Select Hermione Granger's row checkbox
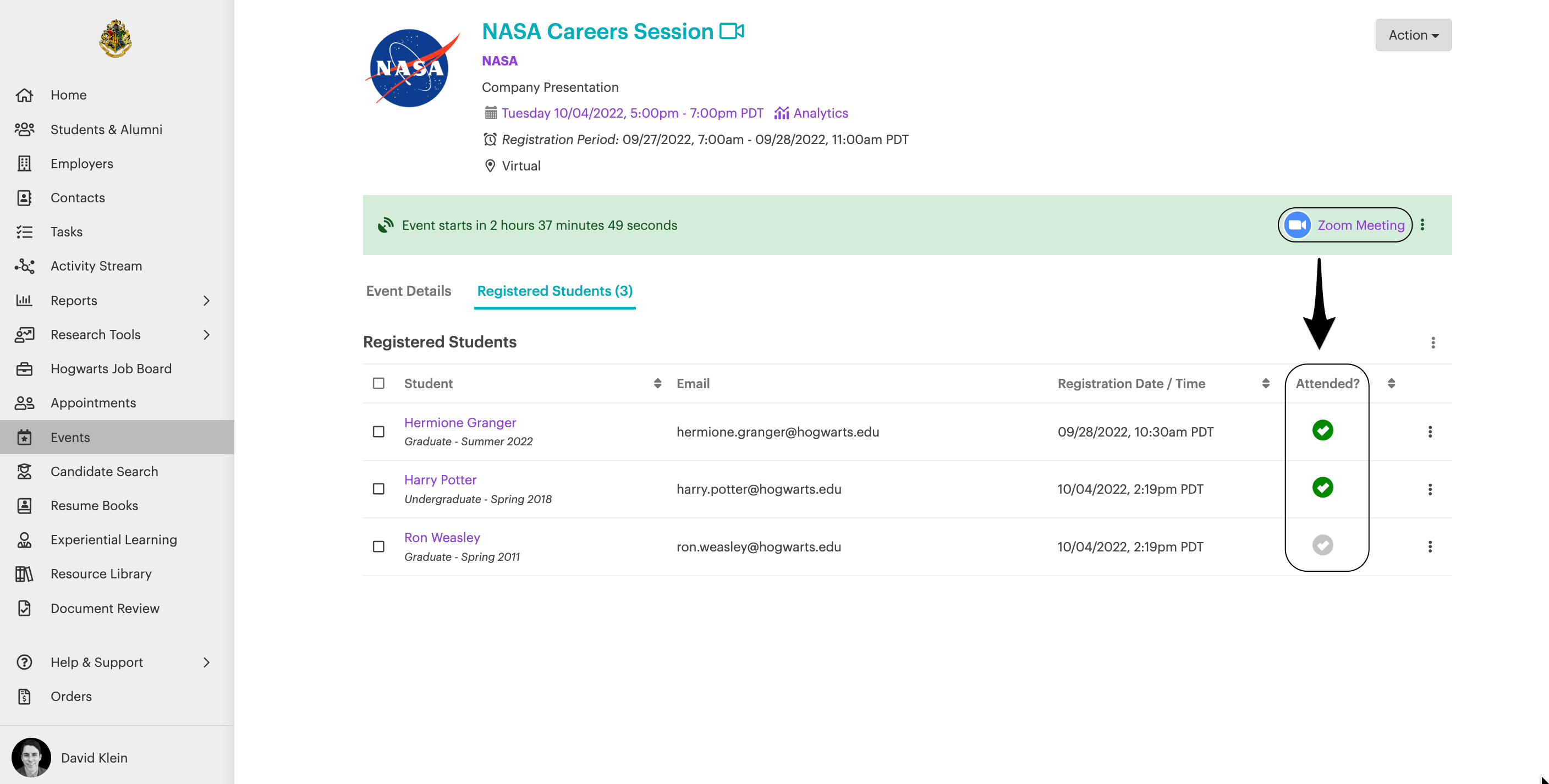 pos(378,432)
